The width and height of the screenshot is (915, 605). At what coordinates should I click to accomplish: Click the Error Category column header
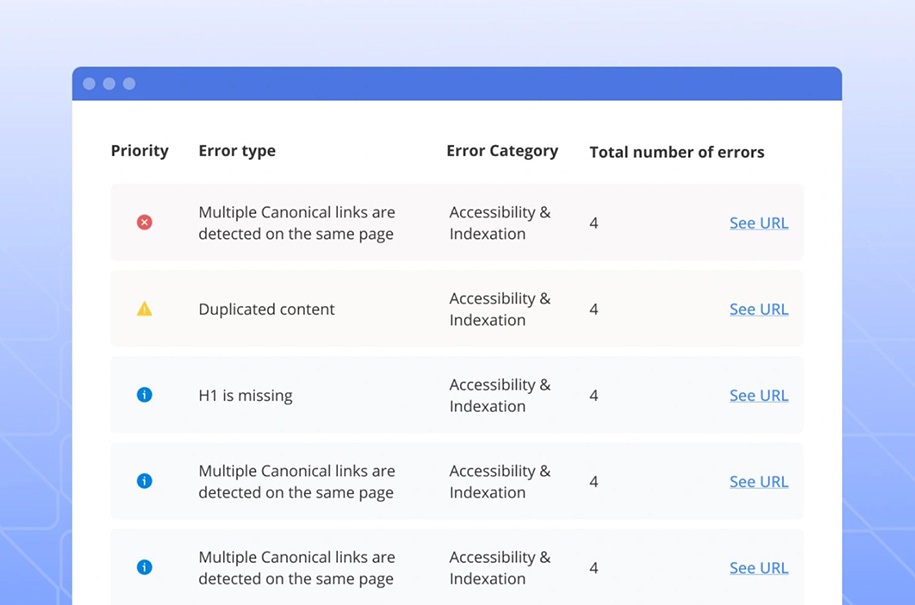(x=502, y=150)
